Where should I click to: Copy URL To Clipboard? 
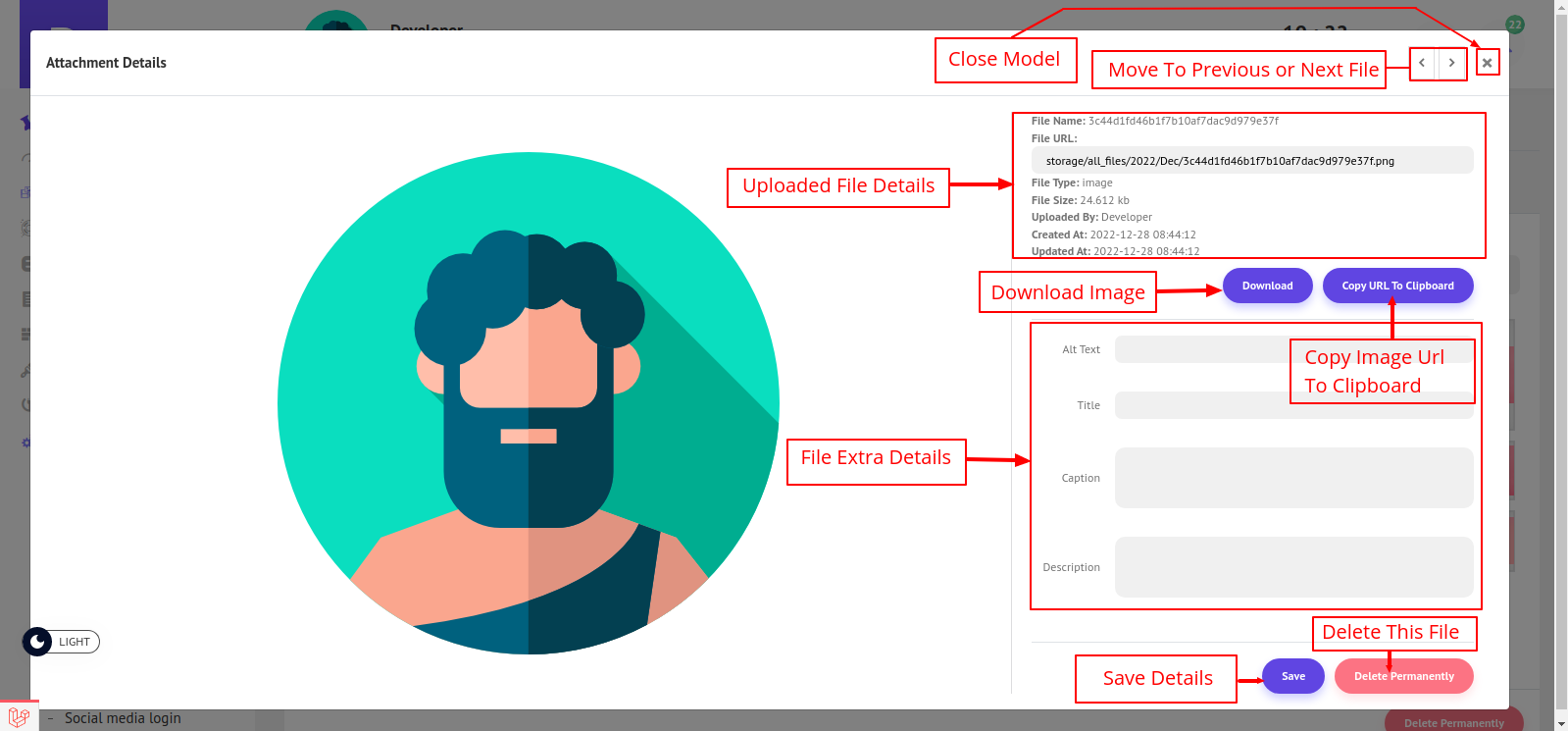pos(1397,286)
